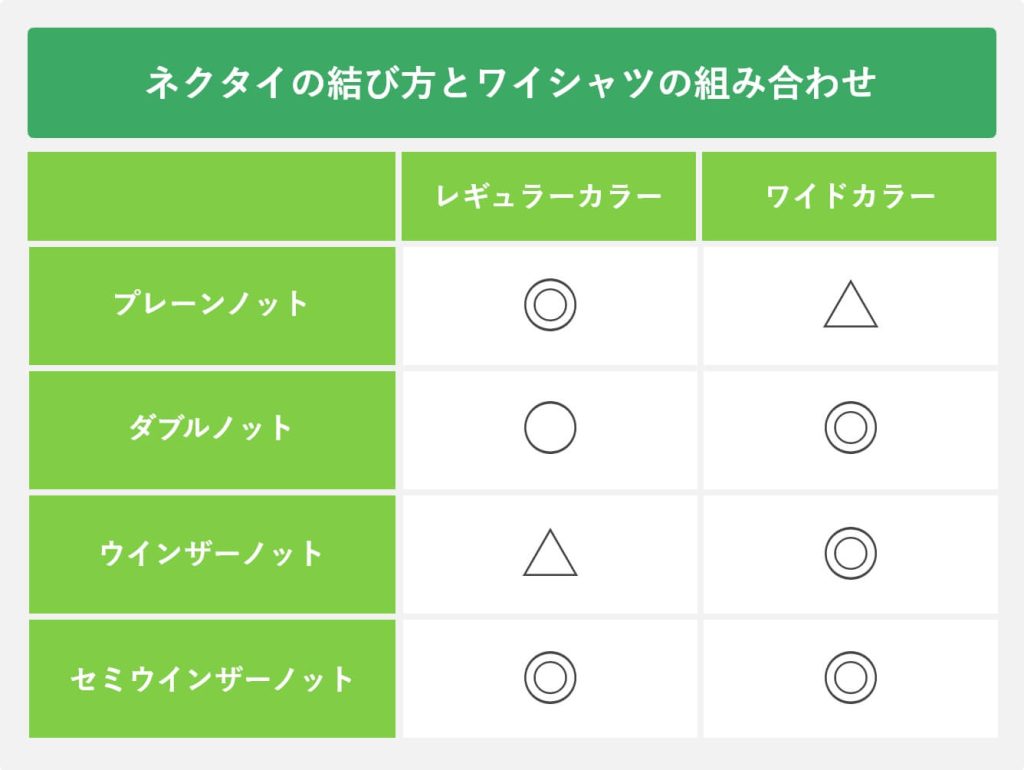Click the double circle for セミウインザーノット under レギュラーカラー
Viewport: 1024px width, 770px height.
click(550, 677)
